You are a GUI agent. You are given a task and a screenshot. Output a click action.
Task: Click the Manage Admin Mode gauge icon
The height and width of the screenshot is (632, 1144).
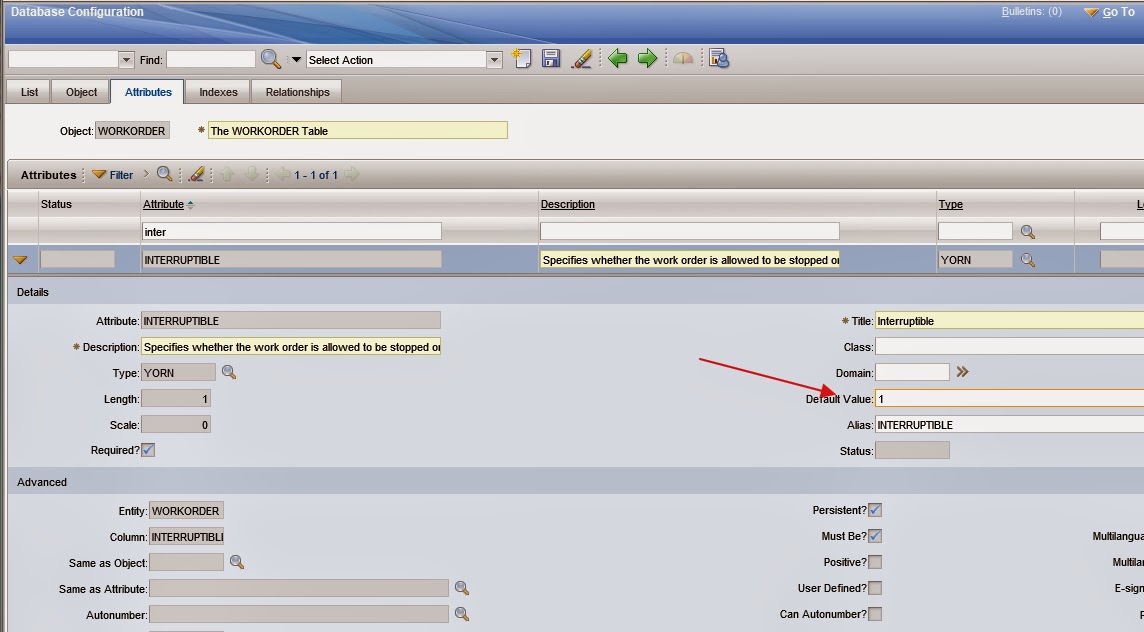(683, 58)
